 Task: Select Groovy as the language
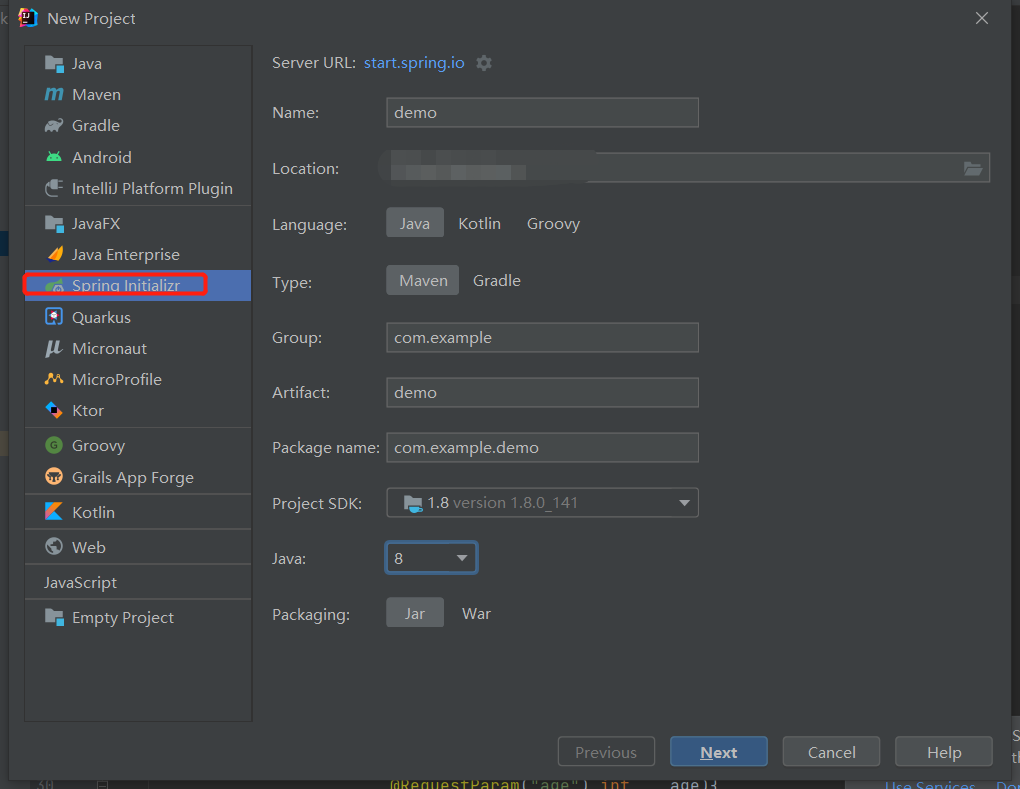[x=553, y=223]
